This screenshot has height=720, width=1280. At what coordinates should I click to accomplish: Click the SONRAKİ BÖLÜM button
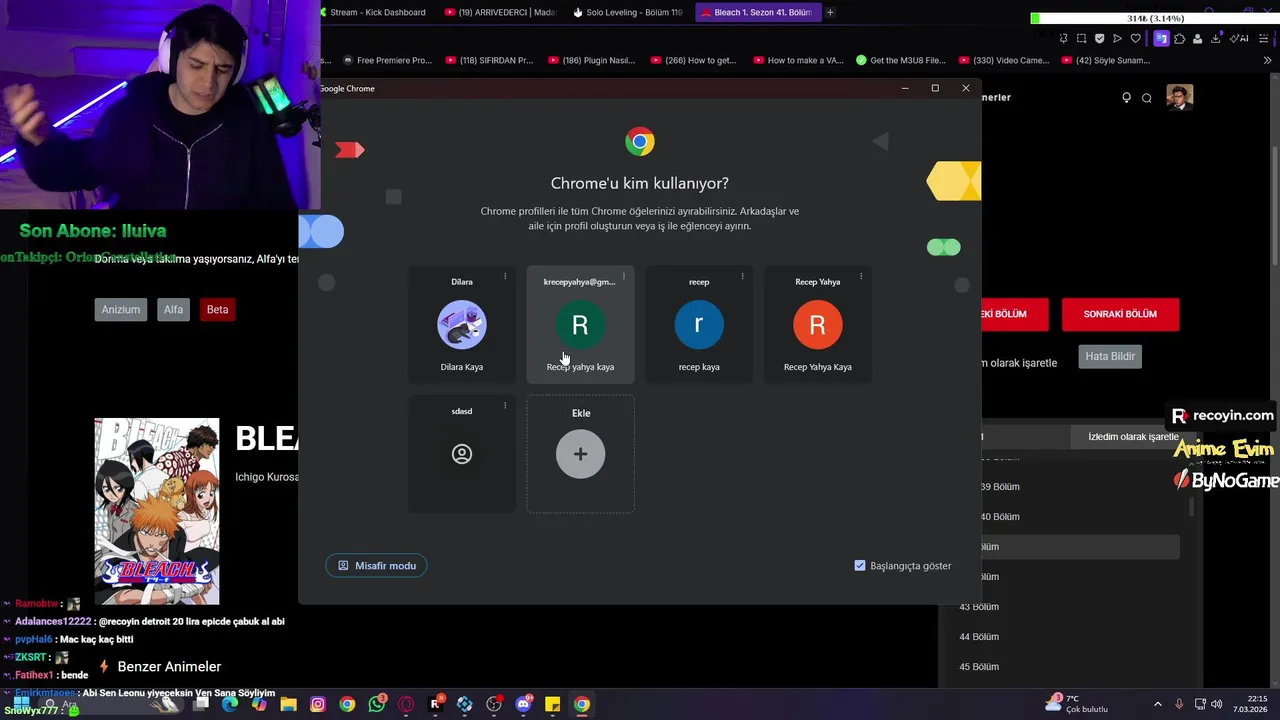pos(1120,314)
